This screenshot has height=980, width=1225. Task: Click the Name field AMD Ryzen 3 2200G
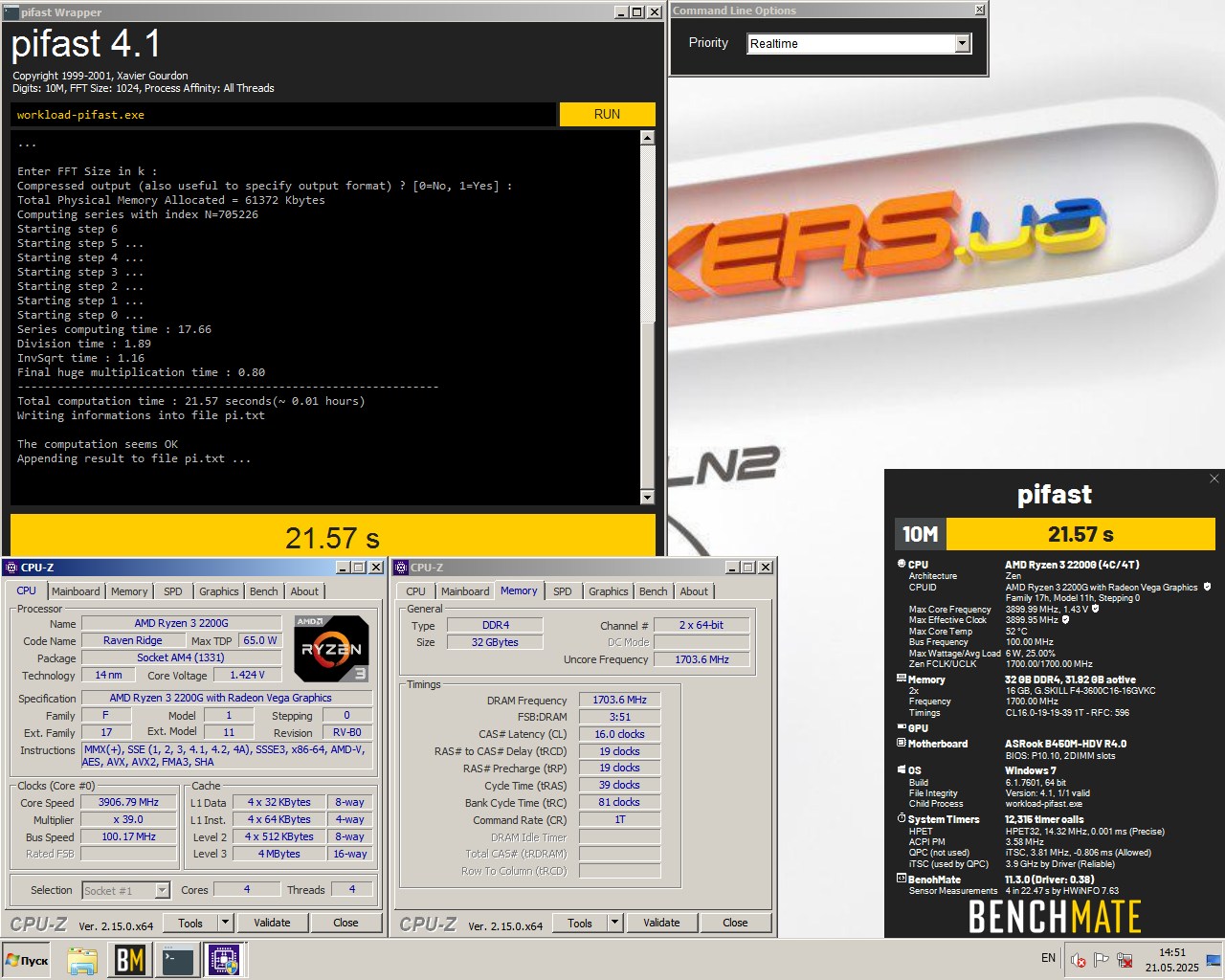(181, 623)
